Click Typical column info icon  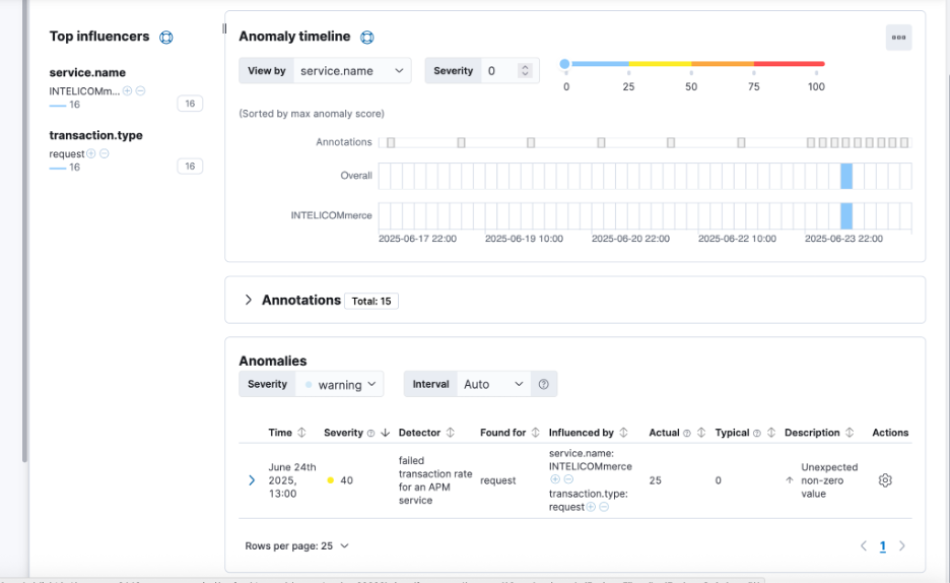pyautogui.click(x=757, y=433)
